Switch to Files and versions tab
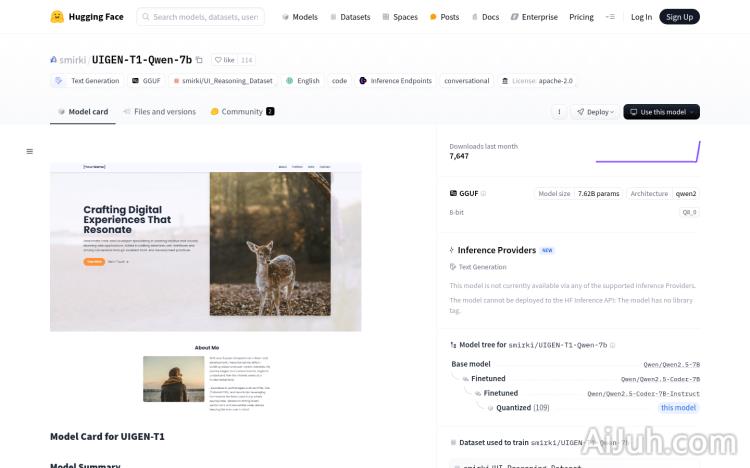Viewport: 750px width, 468px height. (x=159, y=112)
